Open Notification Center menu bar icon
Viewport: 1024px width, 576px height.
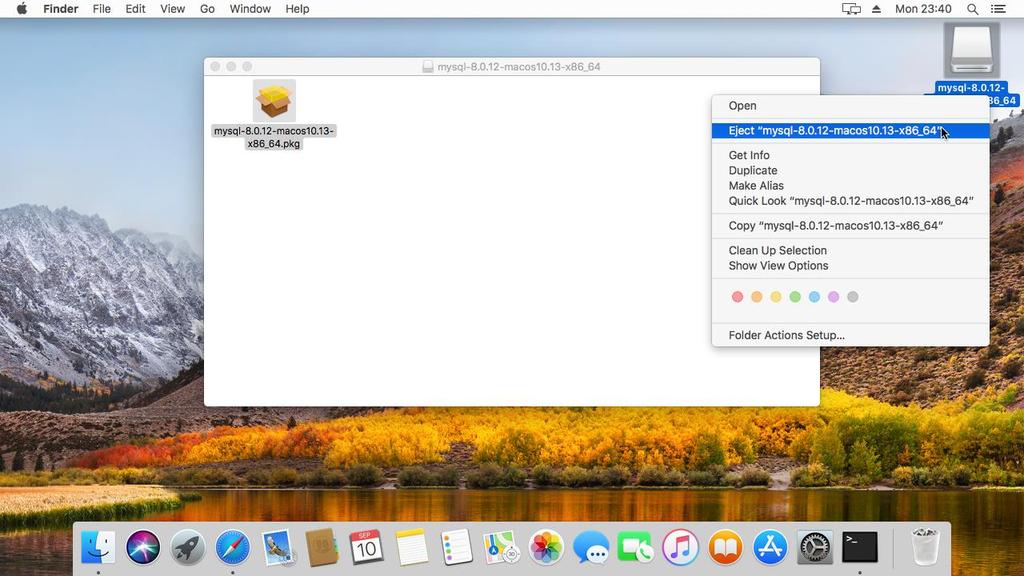(x=998, y=9)
